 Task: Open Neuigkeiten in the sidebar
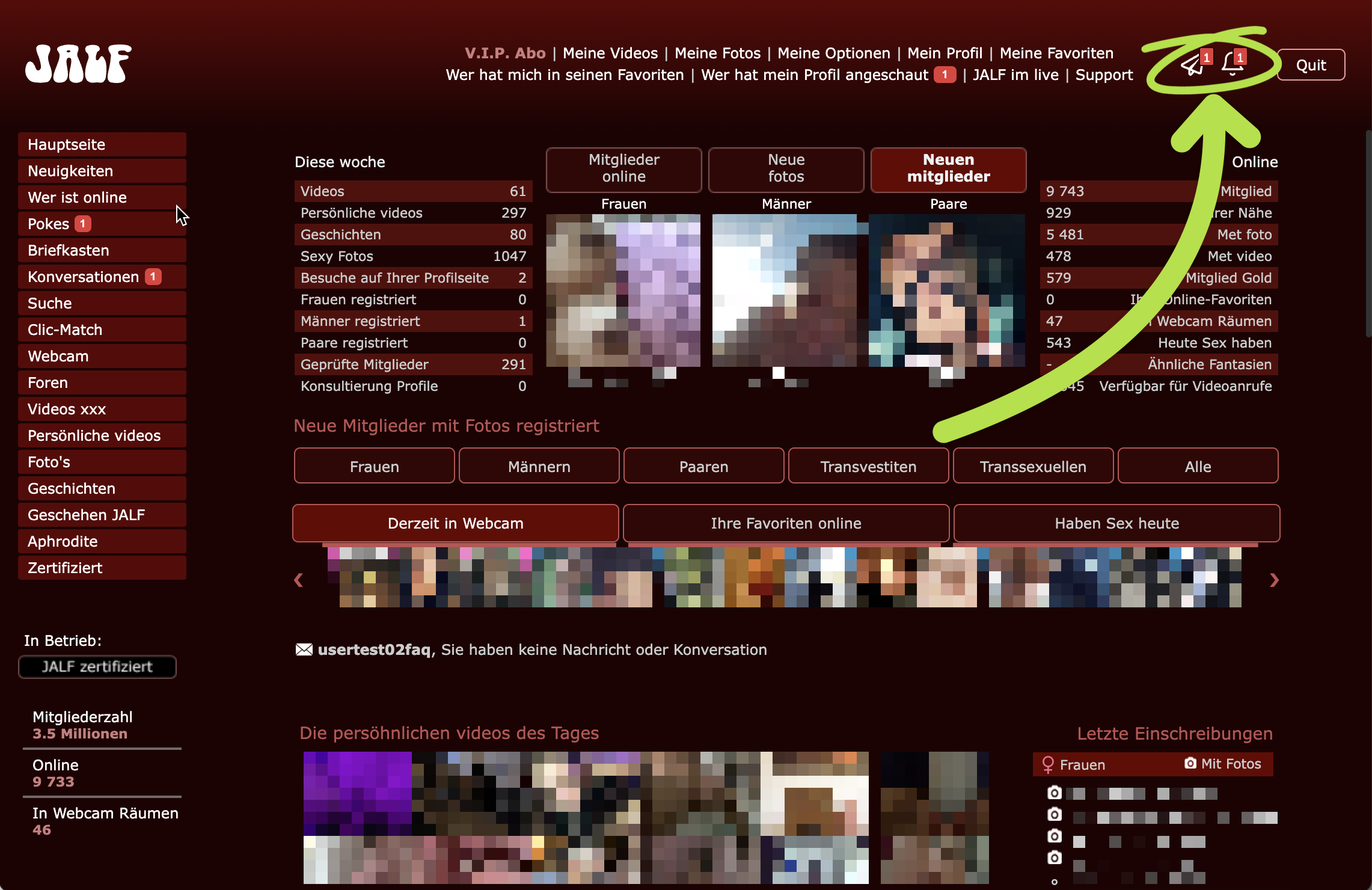(x=102, y=171)
